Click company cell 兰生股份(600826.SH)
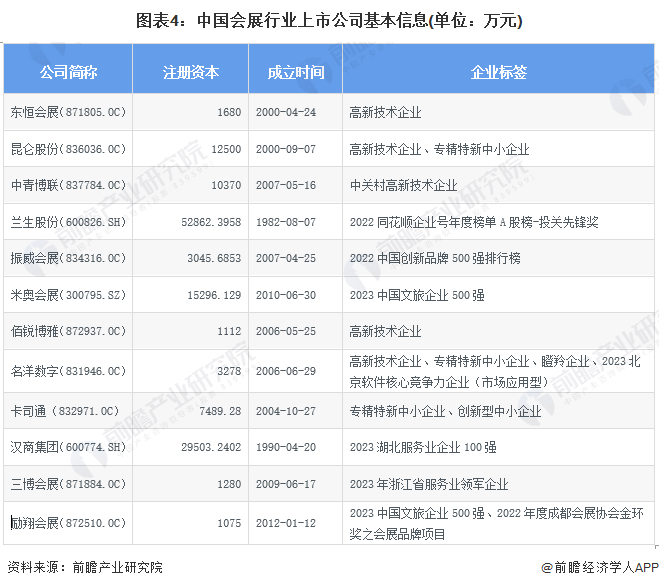Screen dimensions: 659x588 point(68,222)
